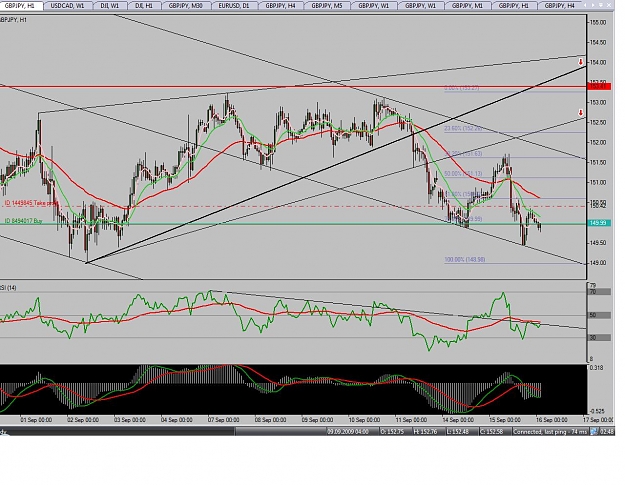The width and height of the screenshot is (625, 485).
Task: Click the 'C: 152.58' close price field
Action: [x=493, y=432]
